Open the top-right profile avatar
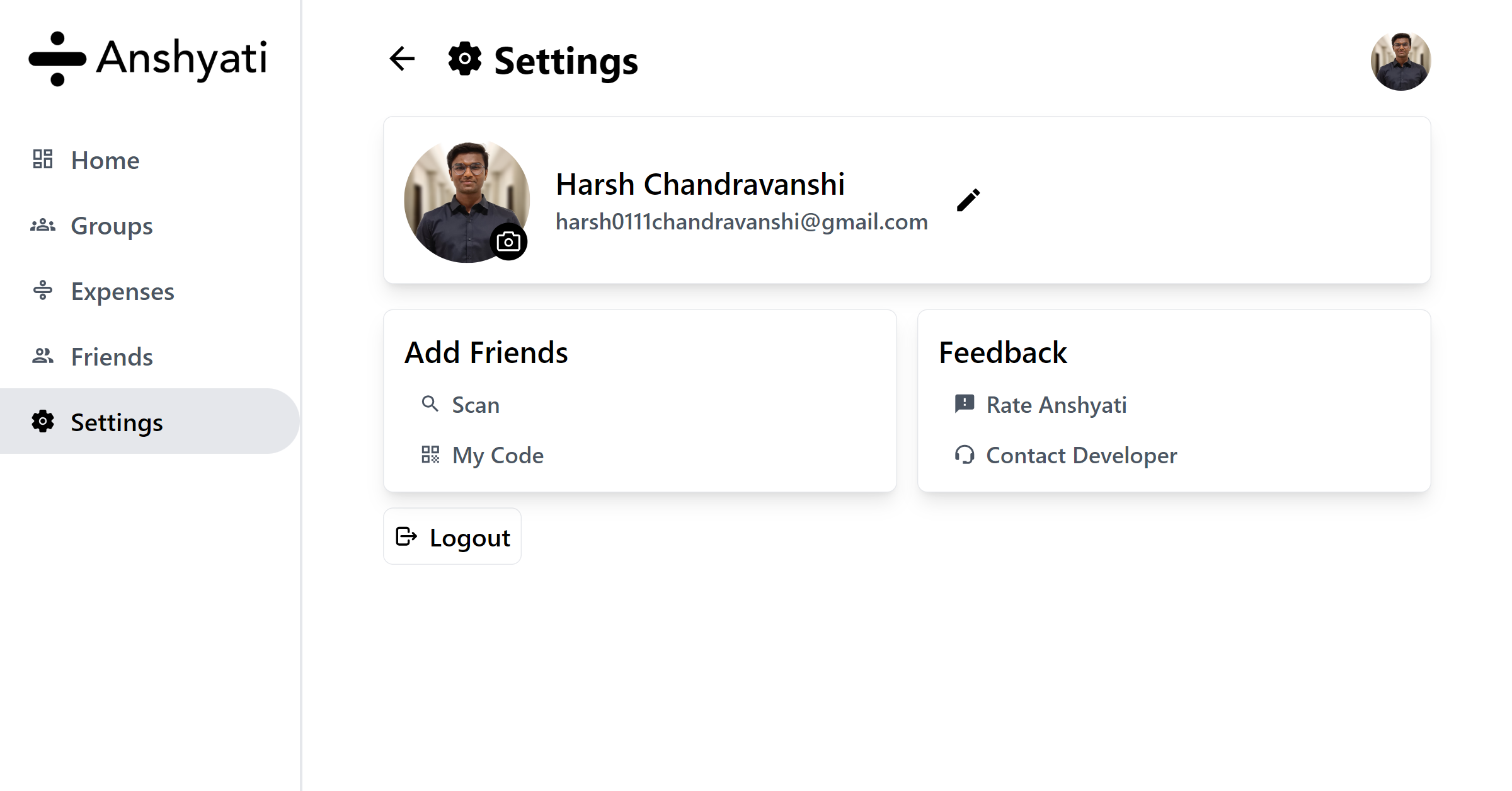Screen dimensions: 1512x791 pyautogui.click(x=1400, y=61)
